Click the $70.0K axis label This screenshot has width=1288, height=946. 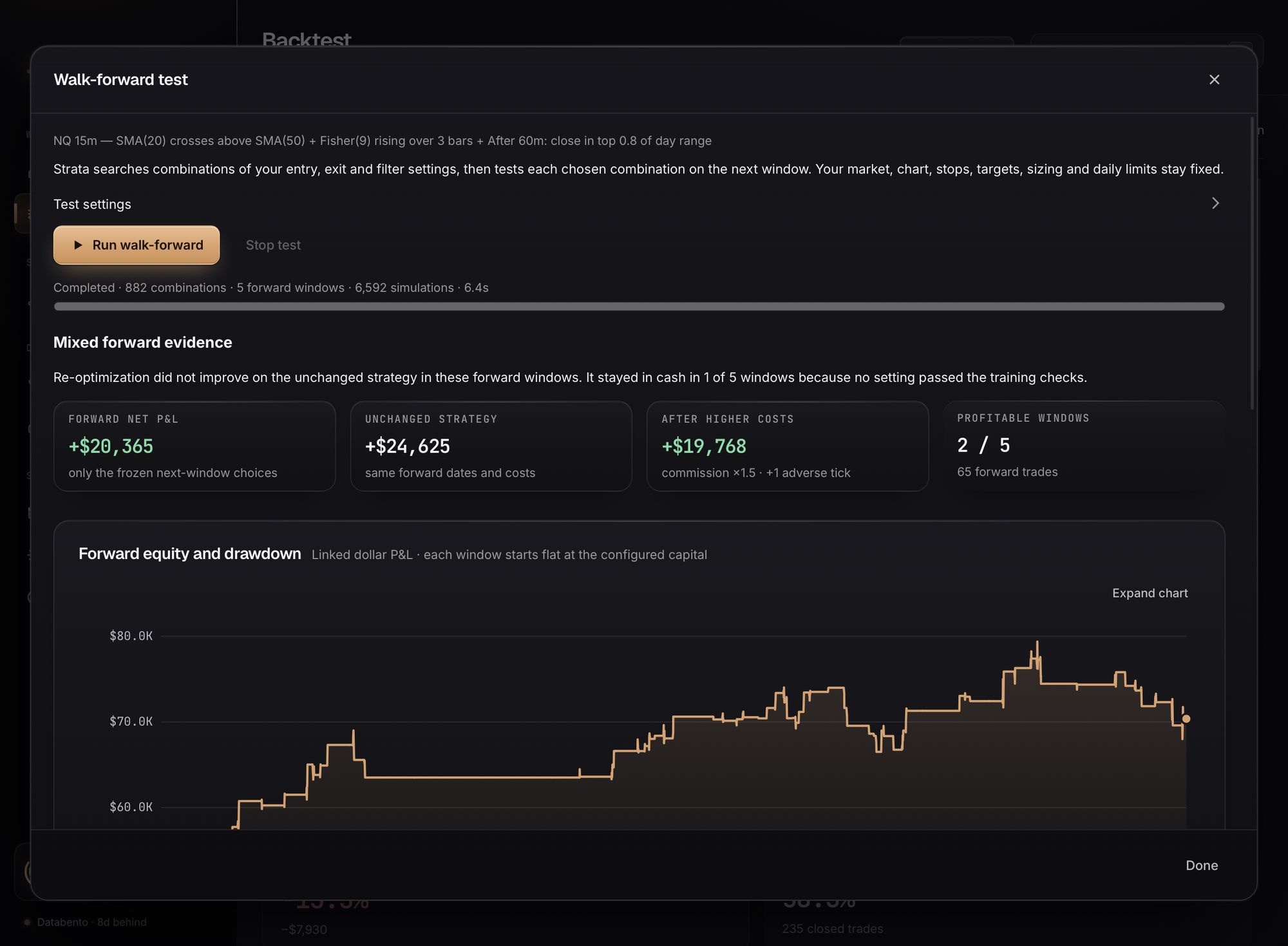pyautogui.click(x=131, y=722)
